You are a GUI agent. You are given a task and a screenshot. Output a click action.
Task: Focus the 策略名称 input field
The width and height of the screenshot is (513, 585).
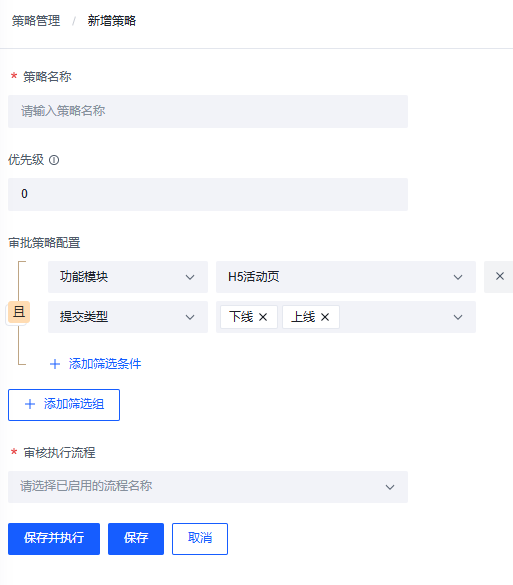pyautogui.click(x=208, y=111)
